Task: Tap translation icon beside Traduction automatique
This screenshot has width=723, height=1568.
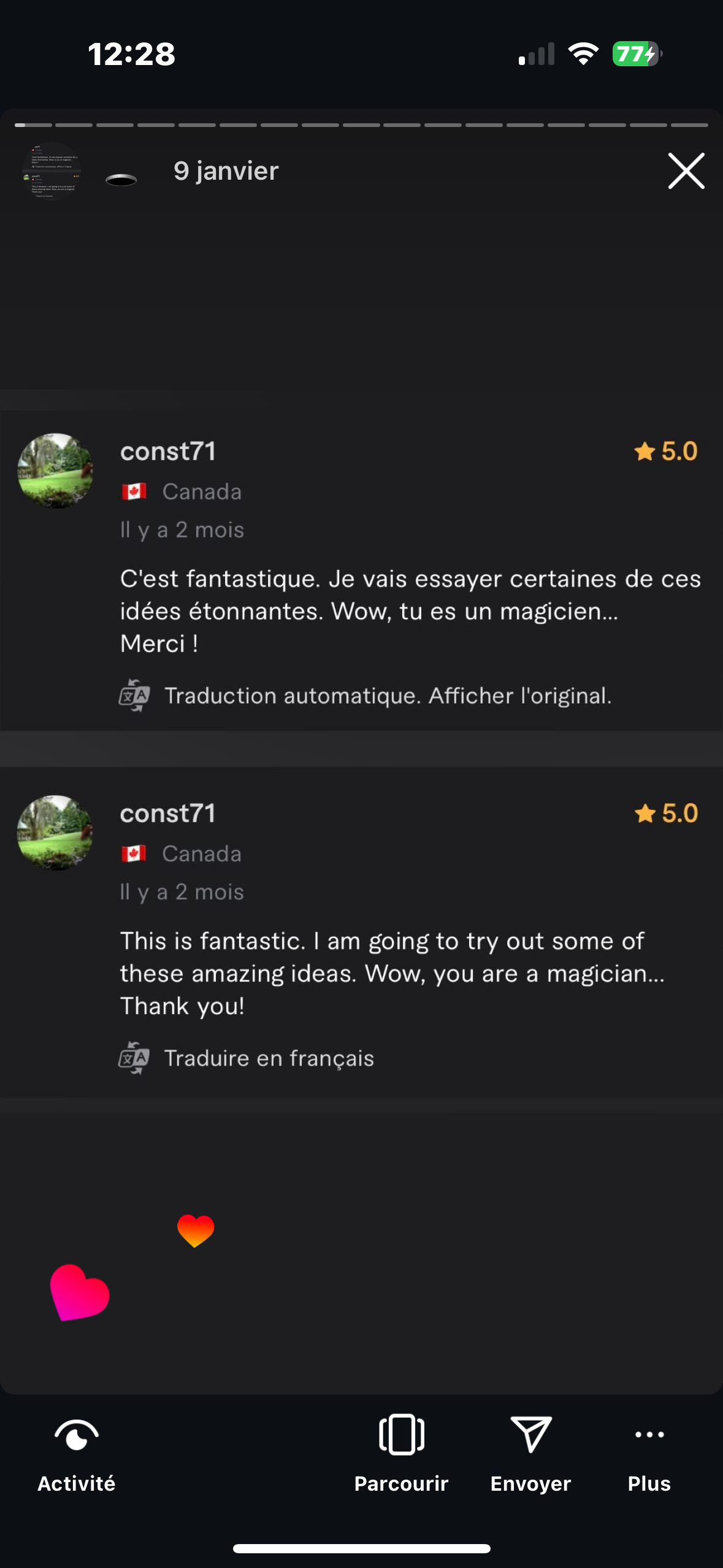Action: 134,696
